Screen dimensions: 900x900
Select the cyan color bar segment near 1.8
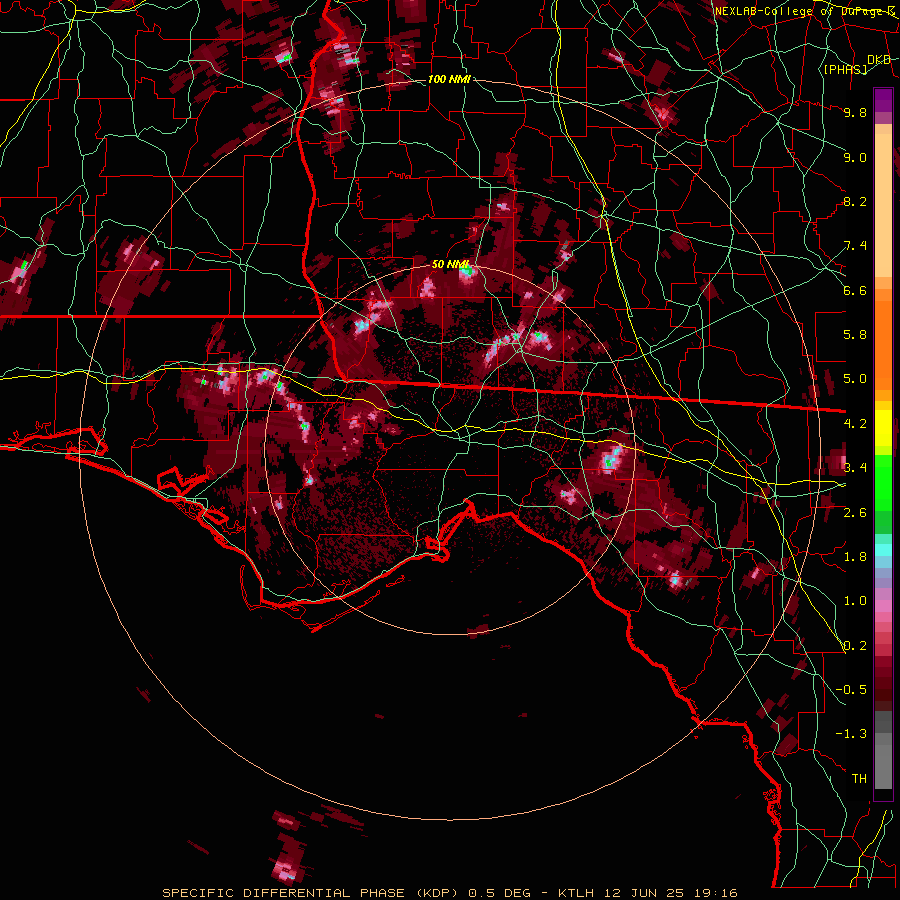[x=883, y=550]
